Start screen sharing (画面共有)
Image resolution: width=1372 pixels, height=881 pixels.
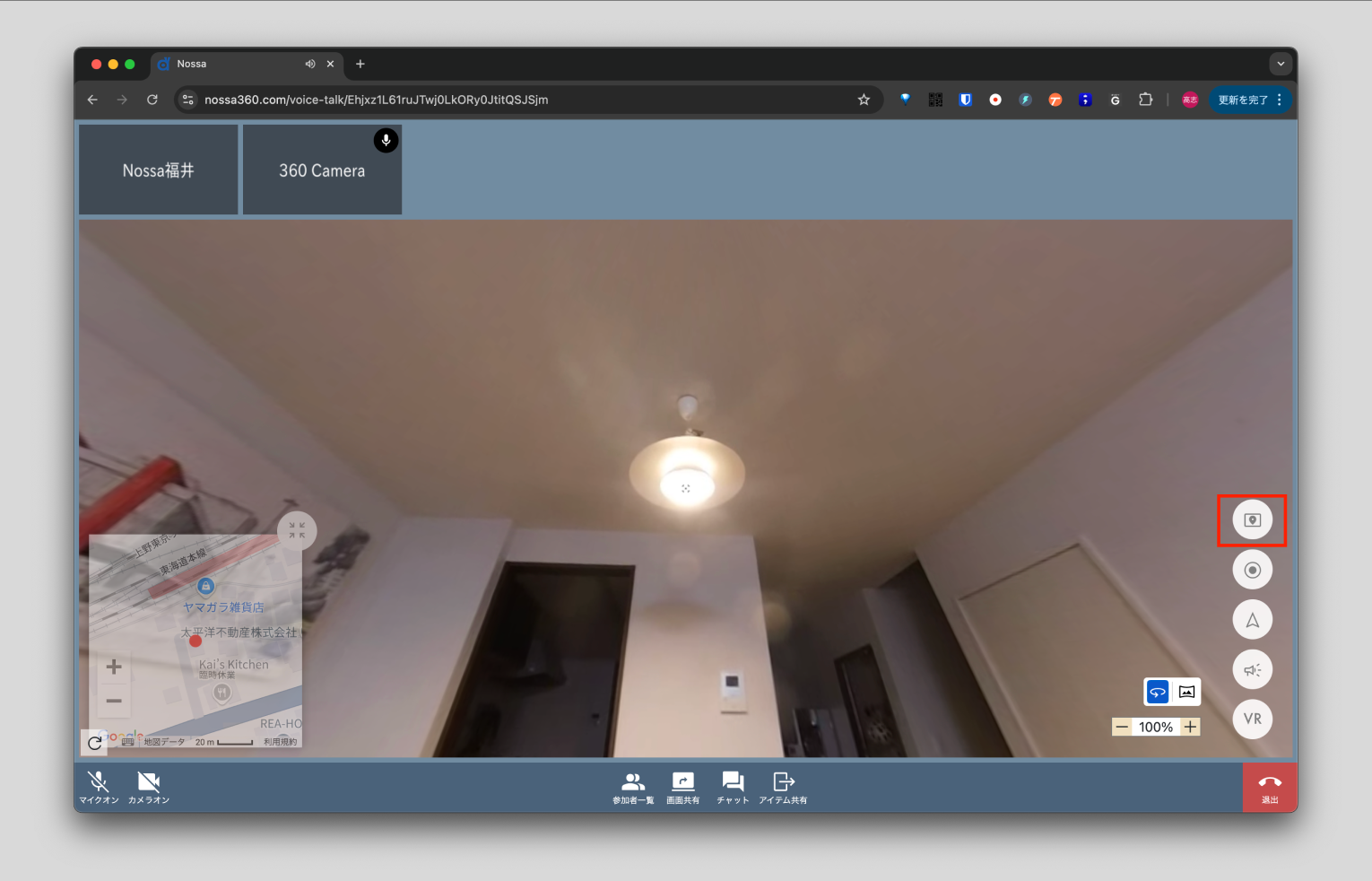click(682, 787)
